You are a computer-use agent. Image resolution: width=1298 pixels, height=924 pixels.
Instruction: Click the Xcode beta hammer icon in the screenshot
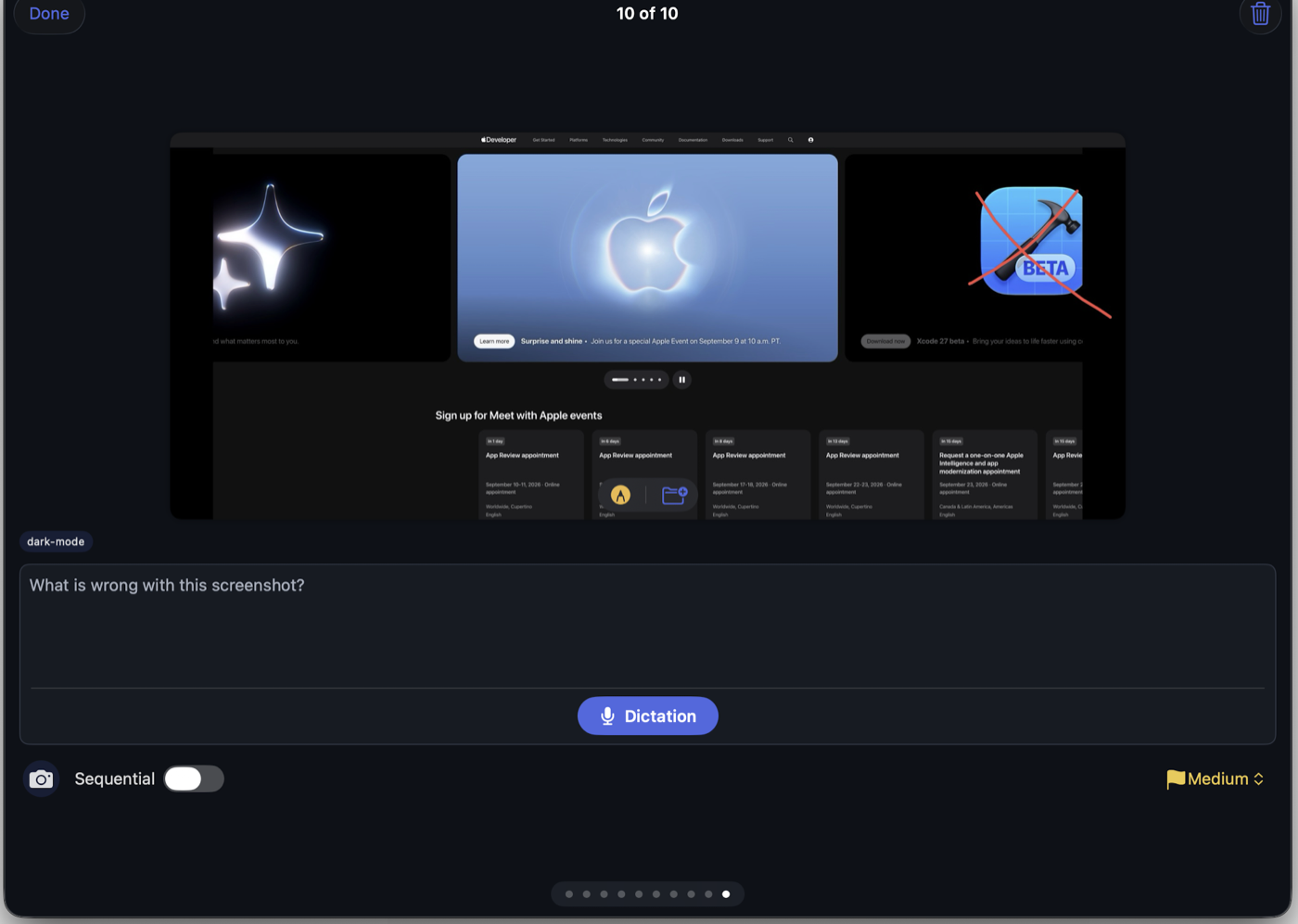pyautogui.click(x=1031, y=241)
